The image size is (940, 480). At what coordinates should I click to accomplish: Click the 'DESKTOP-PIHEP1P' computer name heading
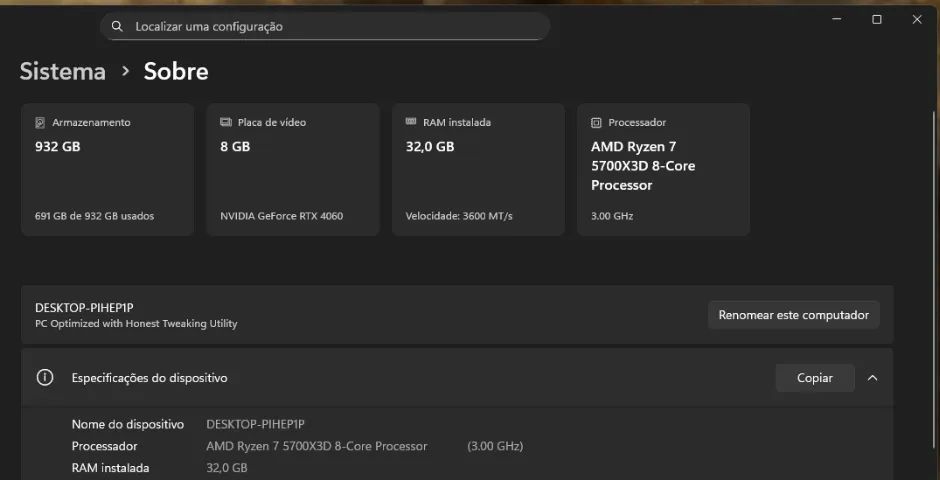[x=84, y=307]
